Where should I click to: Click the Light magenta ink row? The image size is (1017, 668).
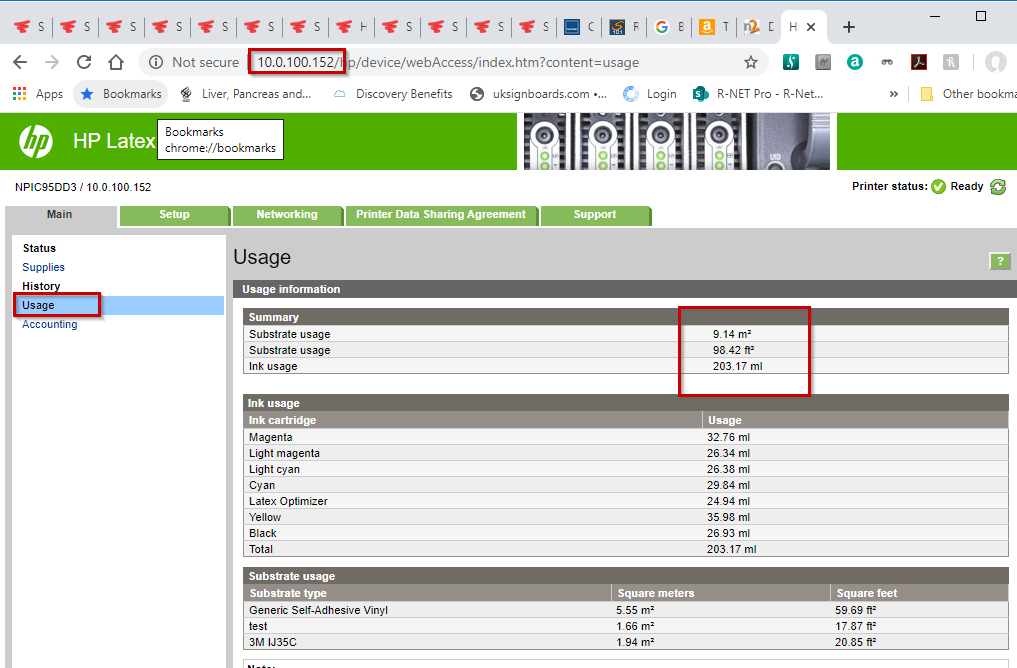click(626, 453)
